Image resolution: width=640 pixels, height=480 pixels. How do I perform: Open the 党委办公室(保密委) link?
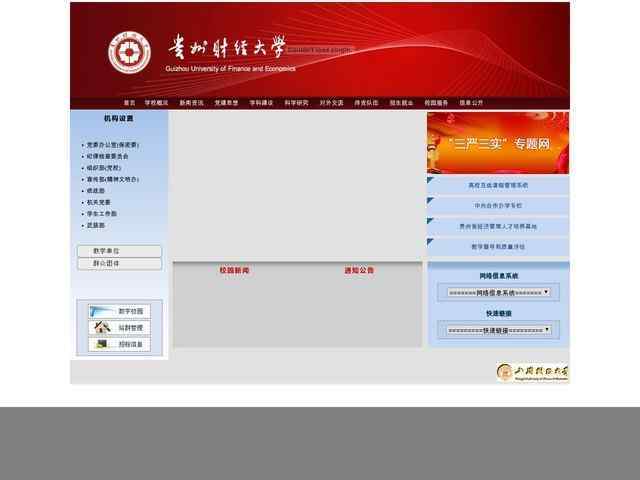pyautogui.click(x=113, y=145)
